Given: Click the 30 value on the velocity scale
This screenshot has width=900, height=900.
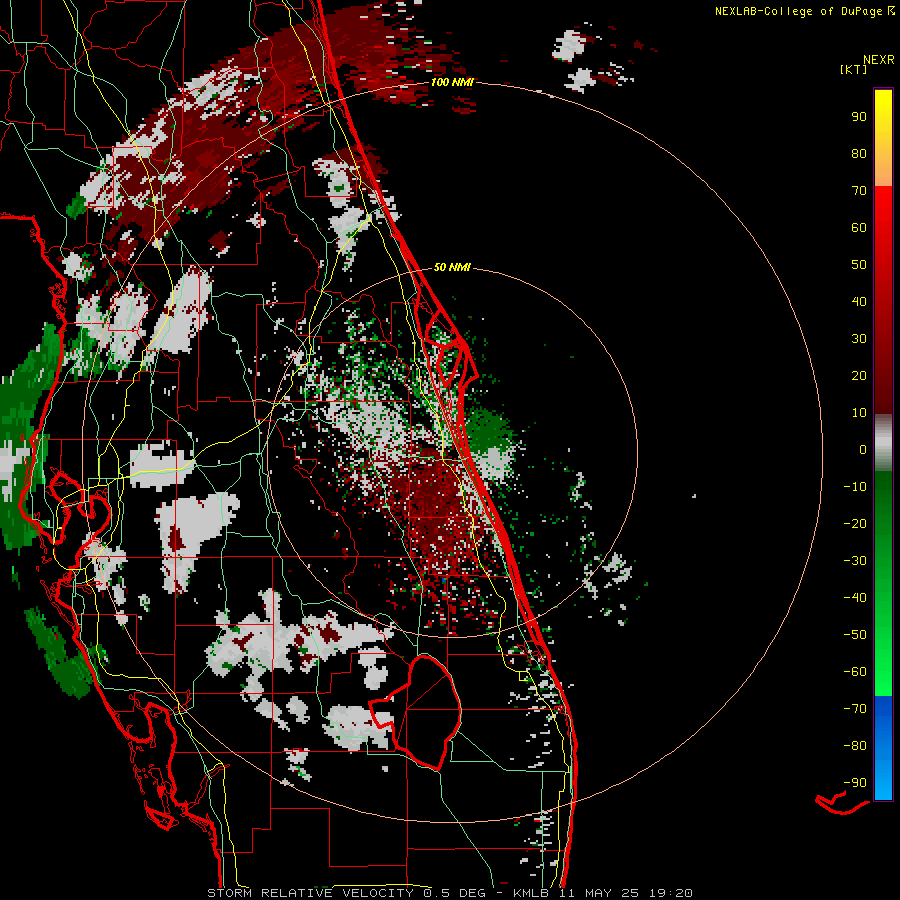Looking at the screenshot, I should (859, 339).
